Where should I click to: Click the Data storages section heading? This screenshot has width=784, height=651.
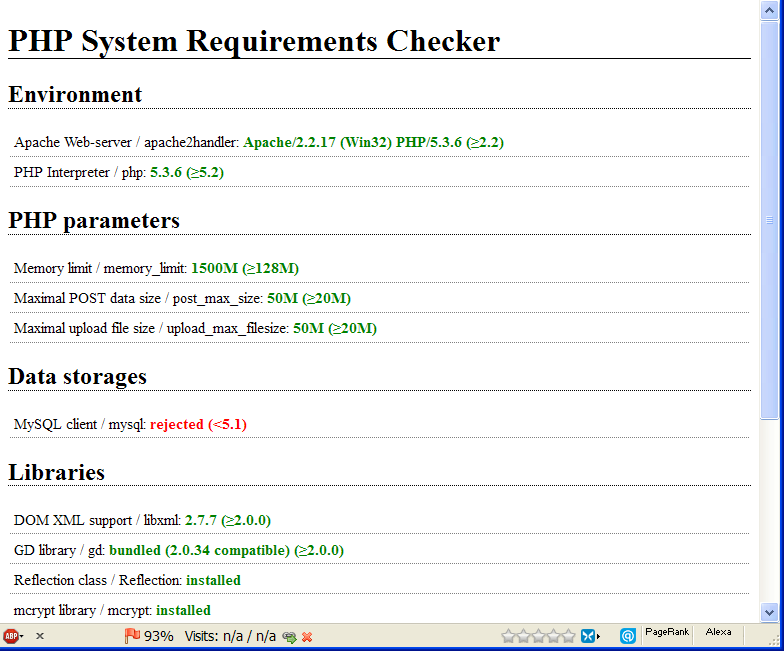78,376
